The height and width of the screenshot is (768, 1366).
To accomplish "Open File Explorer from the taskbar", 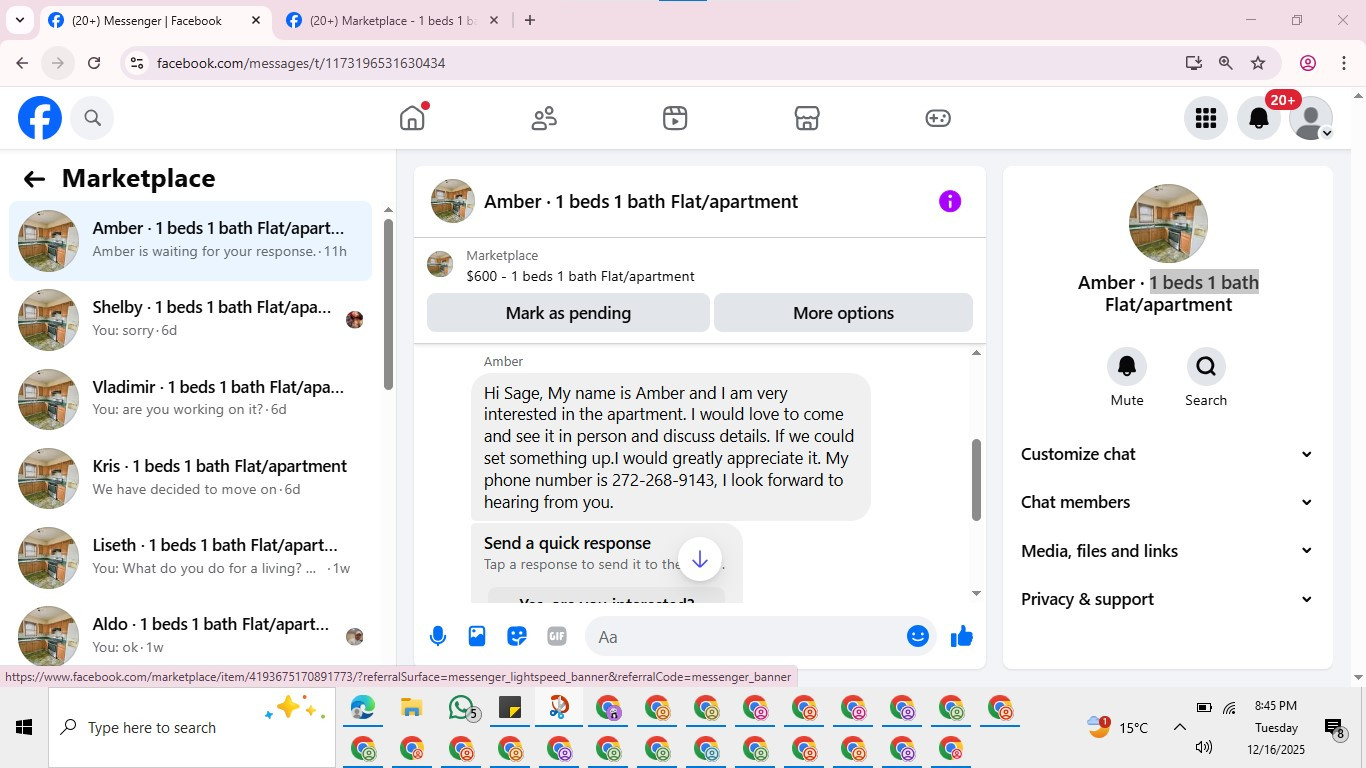I will 412,709.
